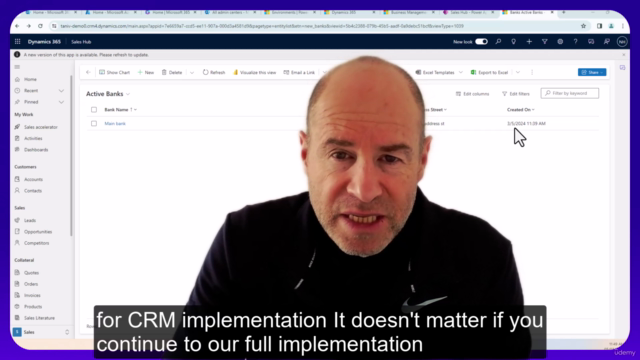Open the Dynamics 365 app launcher waffle

pos(17,42)
